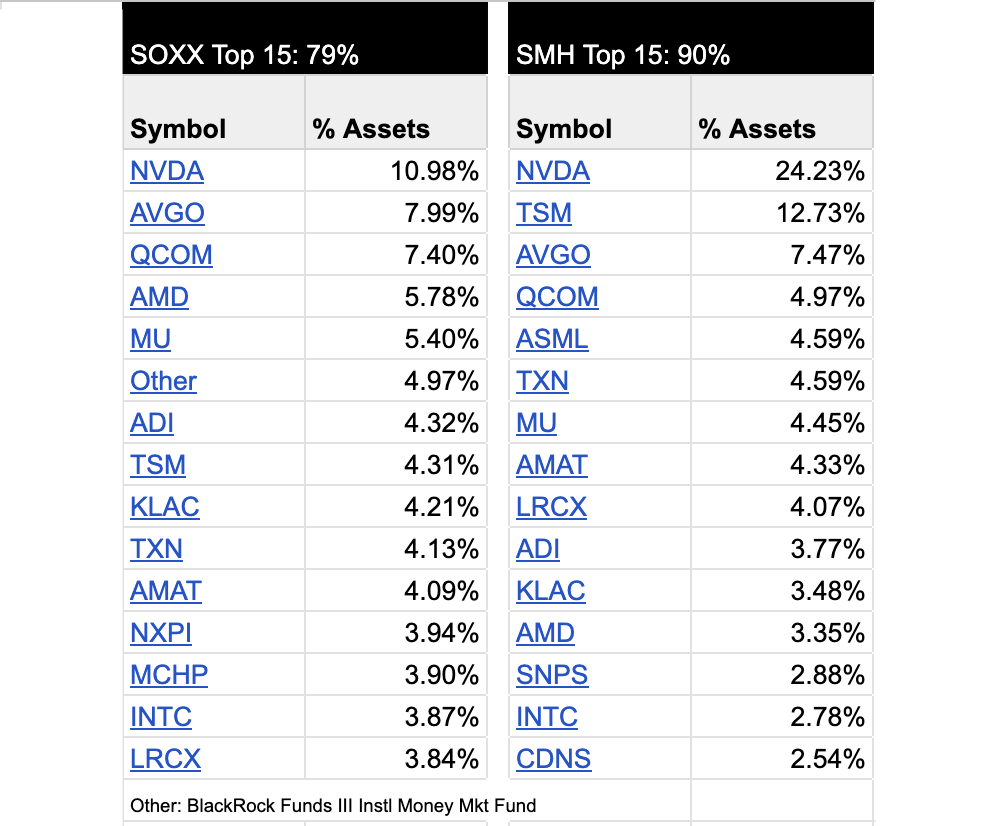Follow the QCOM hyperlink in SOXX column

point(171,254)
